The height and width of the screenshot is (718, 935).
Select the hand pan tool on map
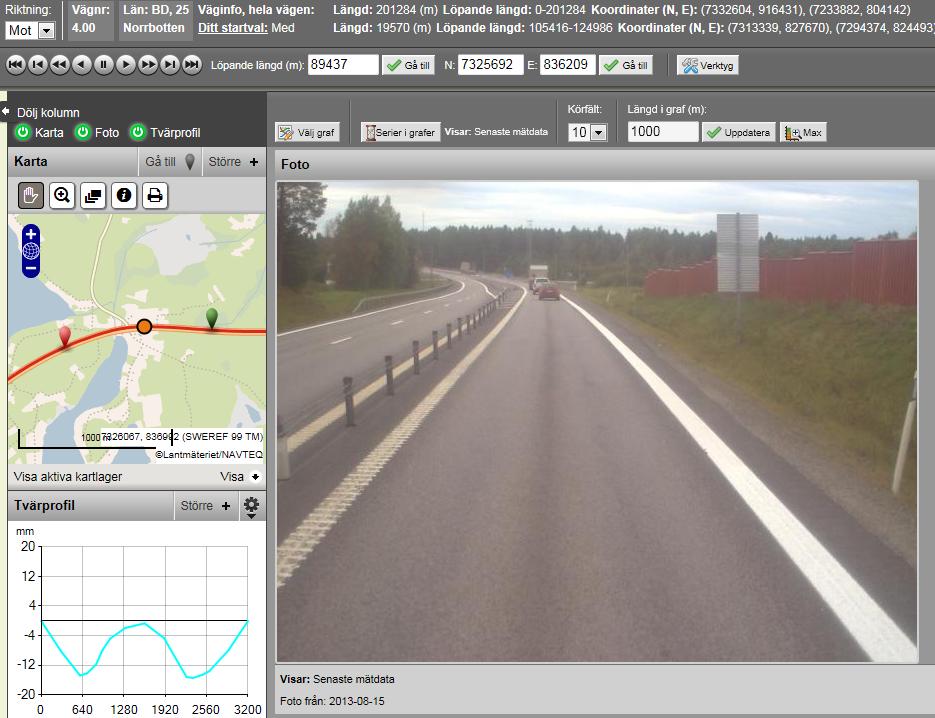pyautogui.click(x=30, y=196)
